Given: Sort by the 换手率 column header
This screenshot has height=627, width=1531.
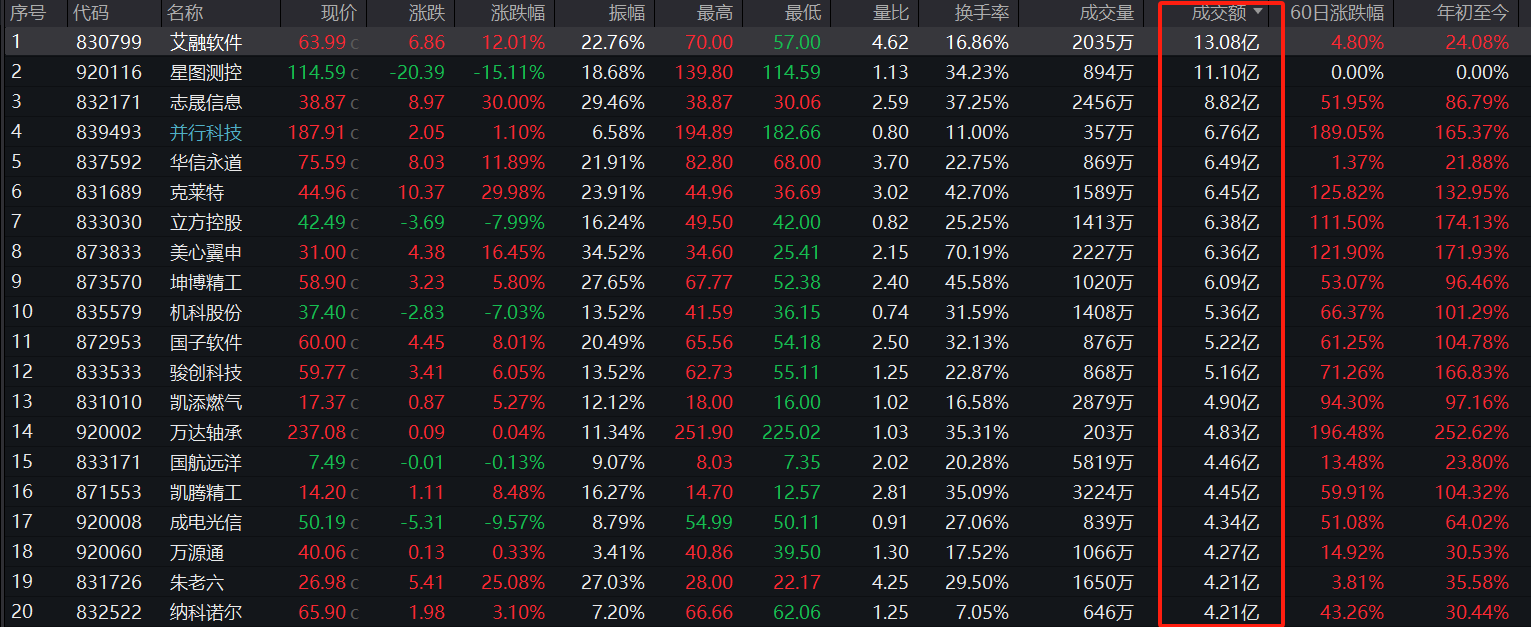Looking at the screenshot, I should tap(981, 13).
